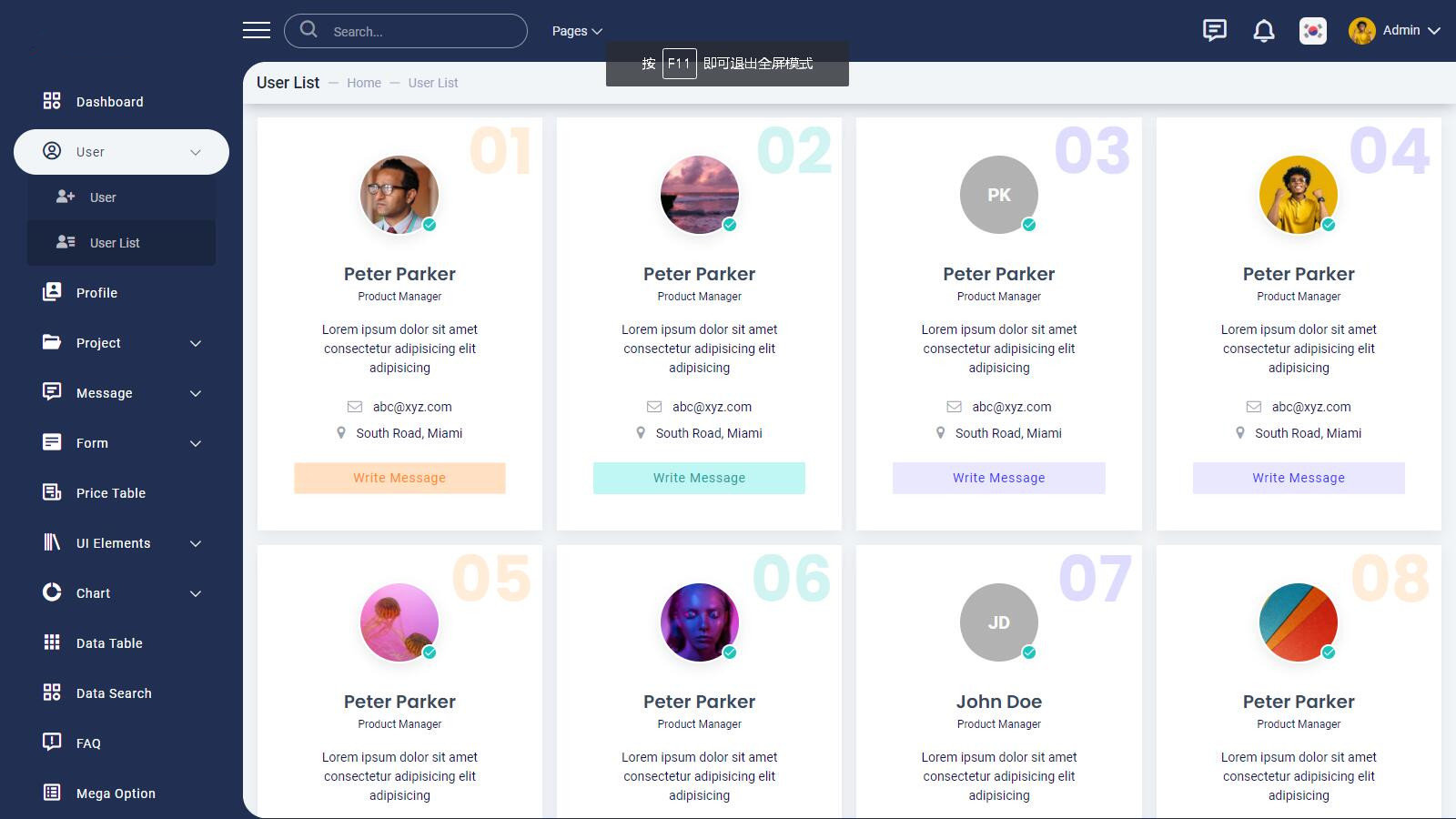The height and width of the screenshot is (819, 1456).
Task: Toggle the hamburger sidebar menu
Action: (x=257, y=31)
